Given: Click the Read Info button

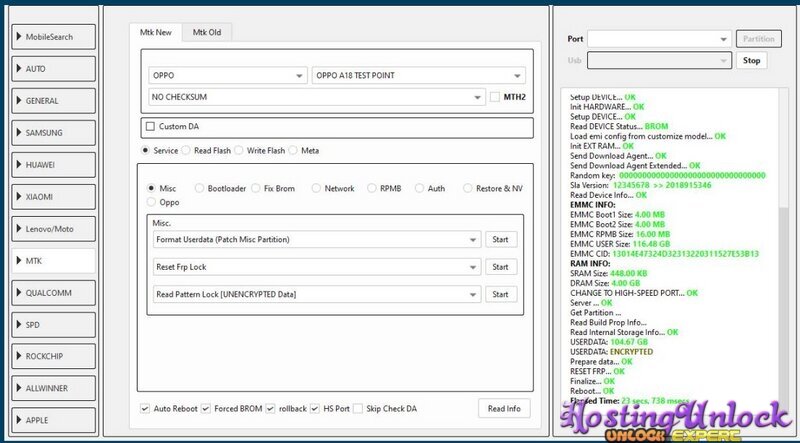Looking at the screenshot, I should (x=504, y=408).
